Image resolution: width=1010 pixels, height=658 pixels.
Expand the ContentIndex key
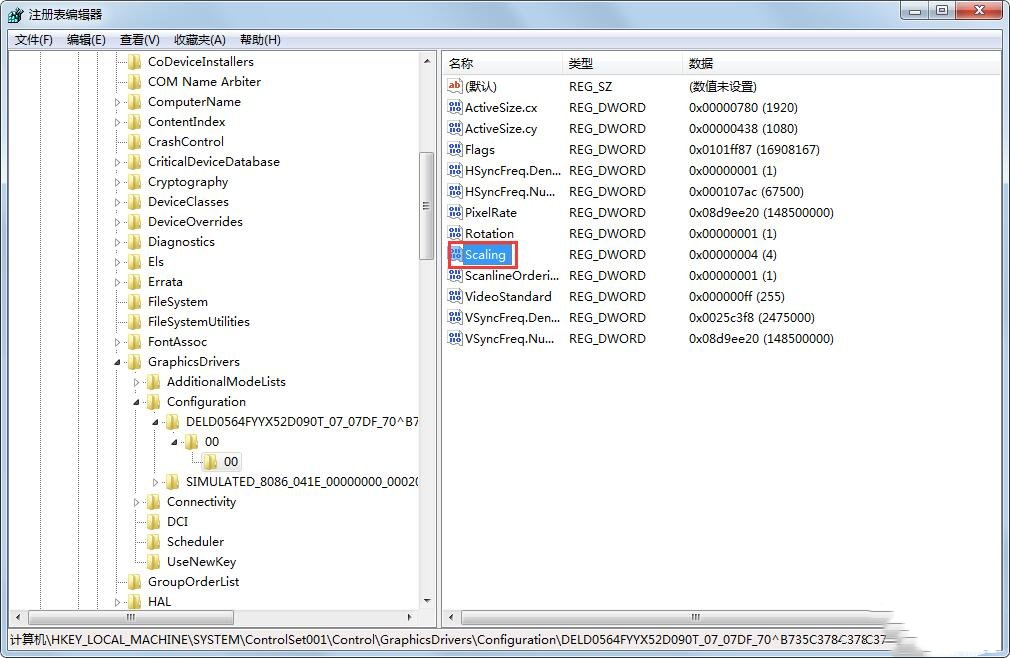coord(117,122)
